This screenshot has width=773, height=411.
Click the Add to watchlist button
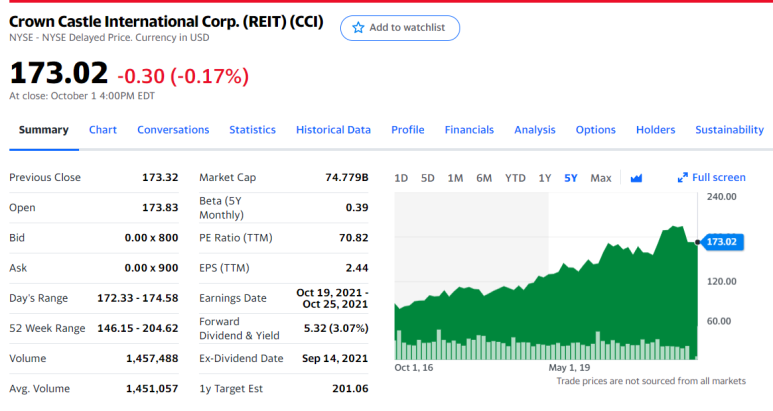pos(400,28)
